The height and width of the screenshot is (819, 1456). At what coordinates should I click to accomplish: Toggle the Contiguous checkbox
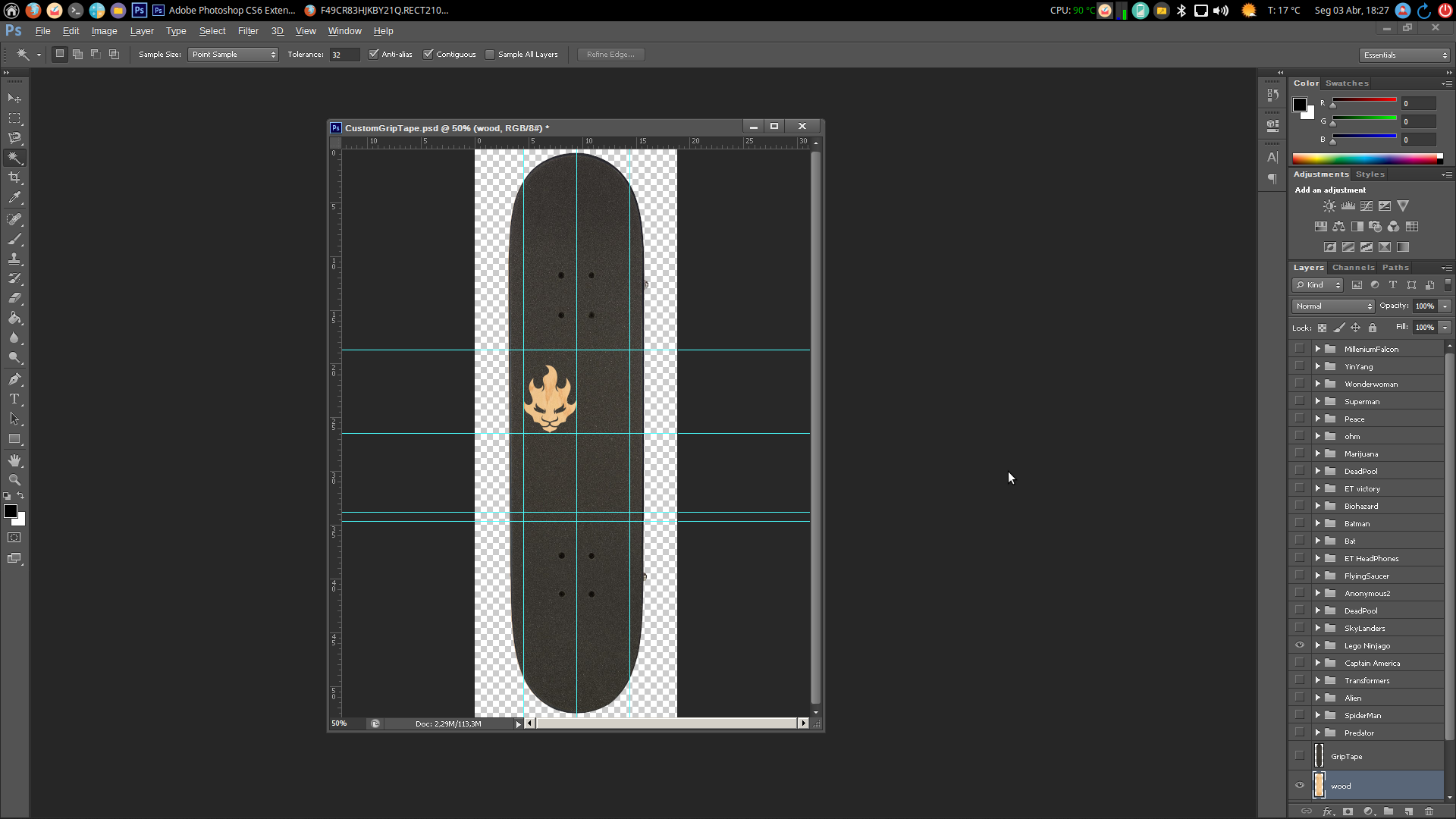coord(428,54)
